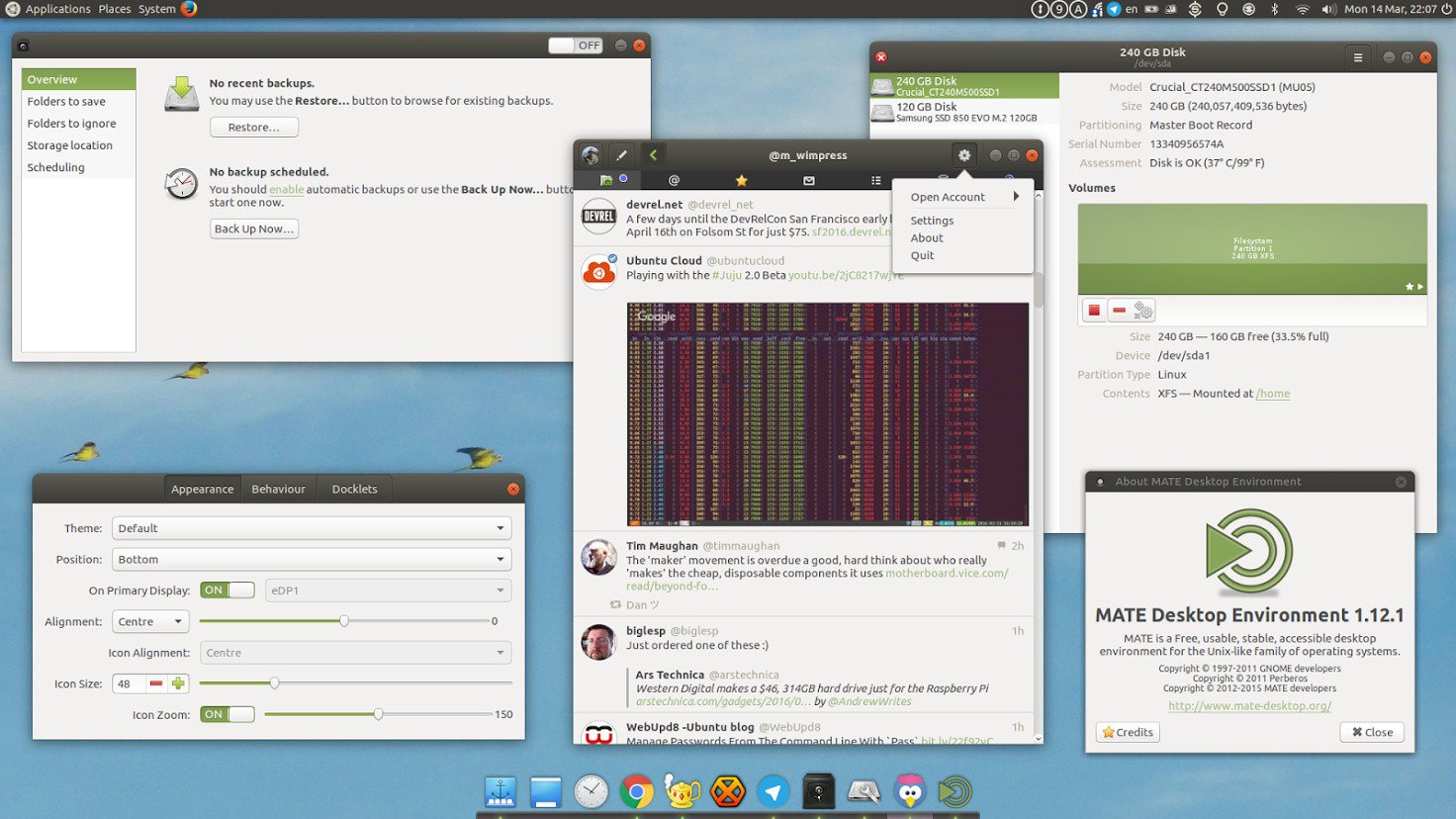Launch the orange hexagon X app in dock
The height and width of the screenshot is (819, 1456).
(728, 791)
